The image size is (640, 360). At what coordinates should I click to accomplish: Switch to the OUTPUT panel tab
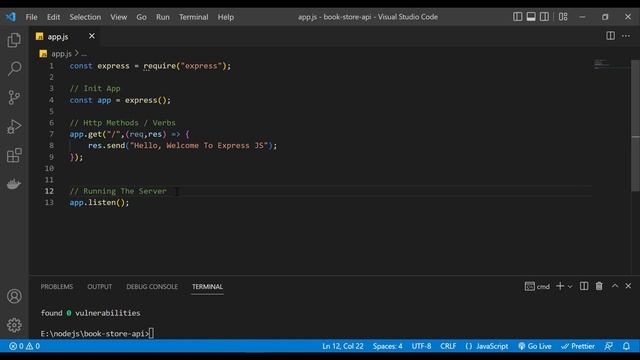tap(100, 287)
